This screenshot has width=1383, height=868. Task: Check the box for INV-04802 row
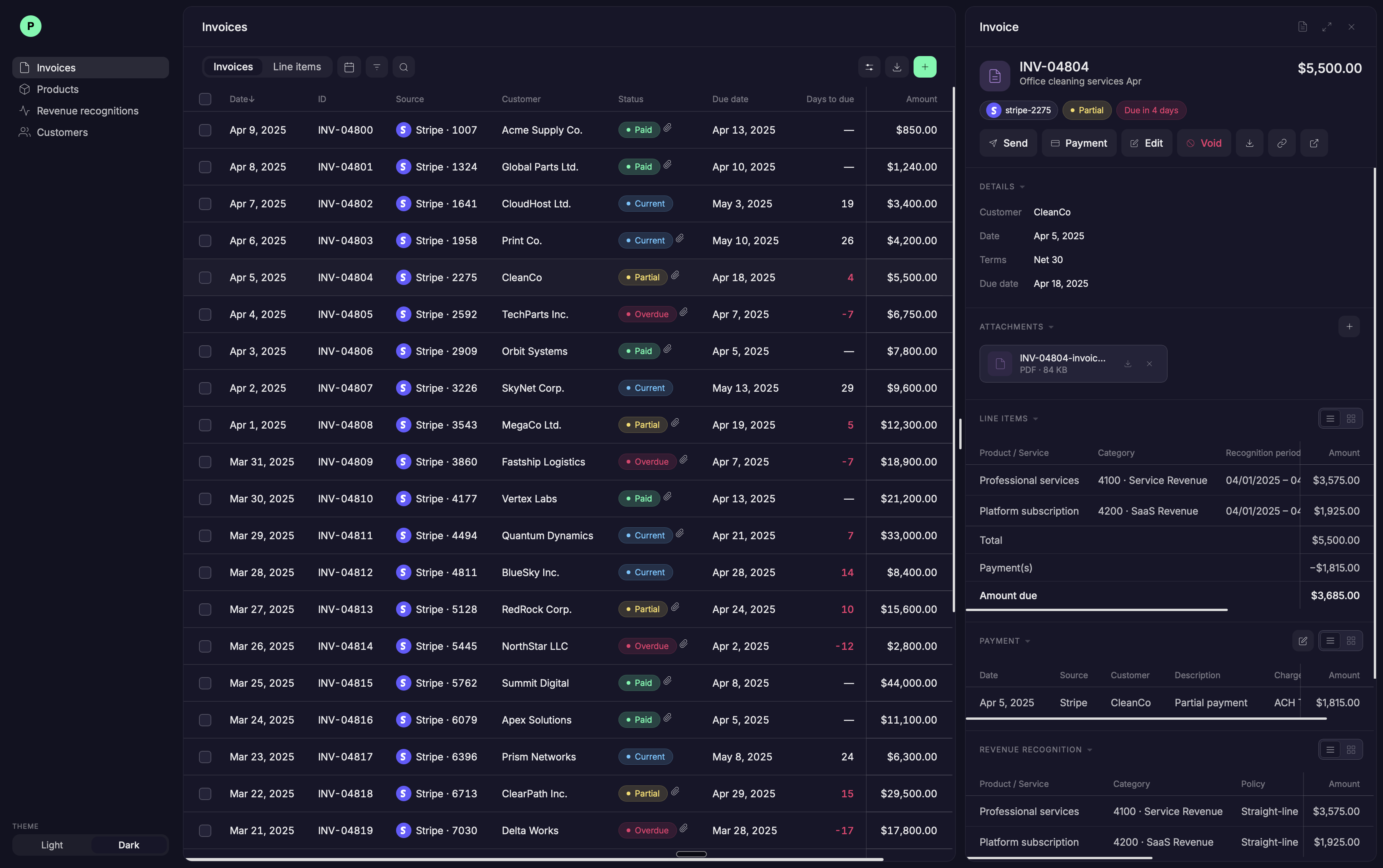[205, 204]
